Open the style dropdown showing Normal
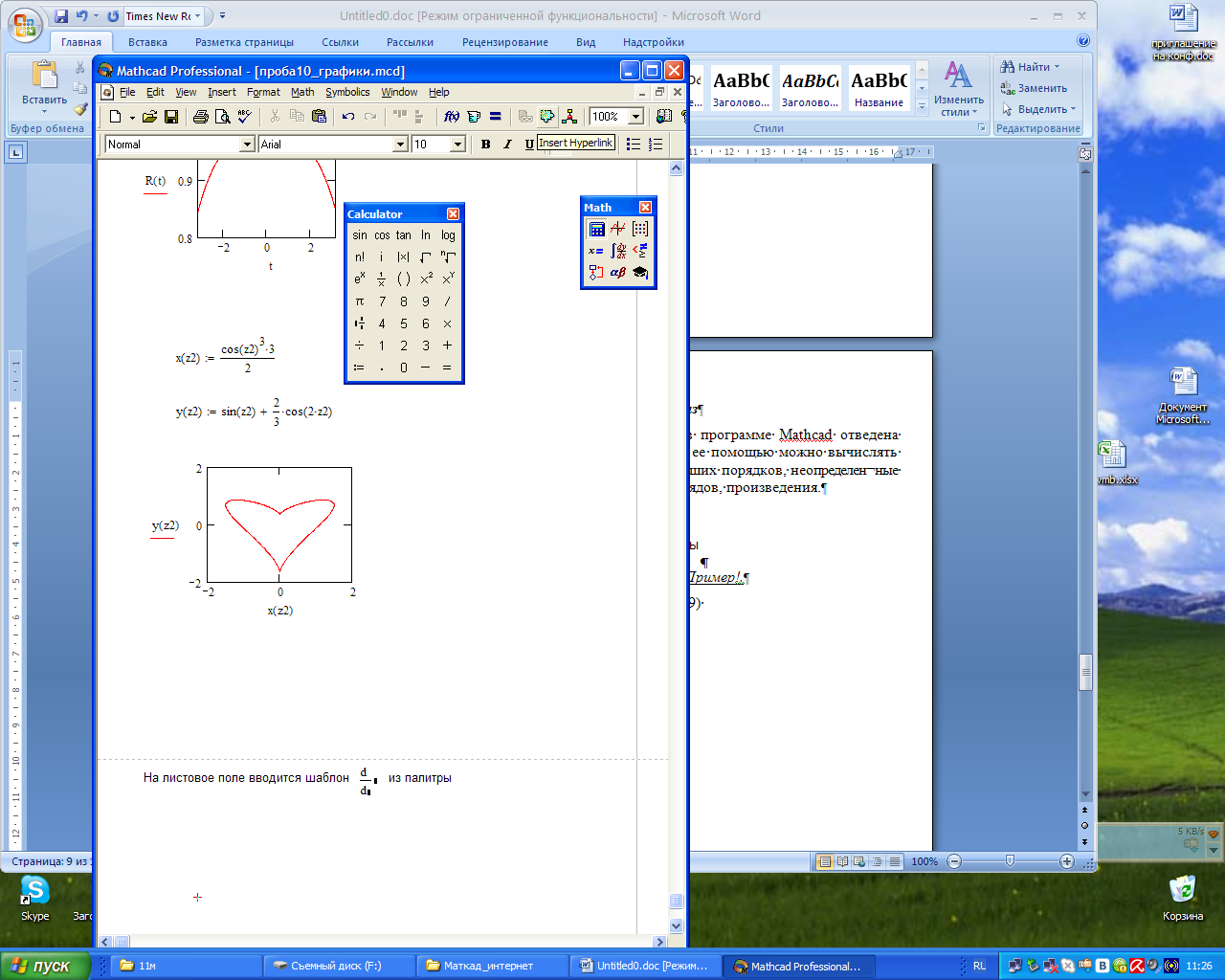 (x=247, y=145)
